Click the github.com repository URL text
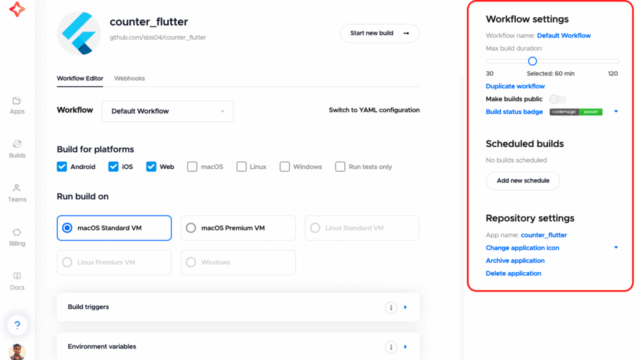 [158, 37]
